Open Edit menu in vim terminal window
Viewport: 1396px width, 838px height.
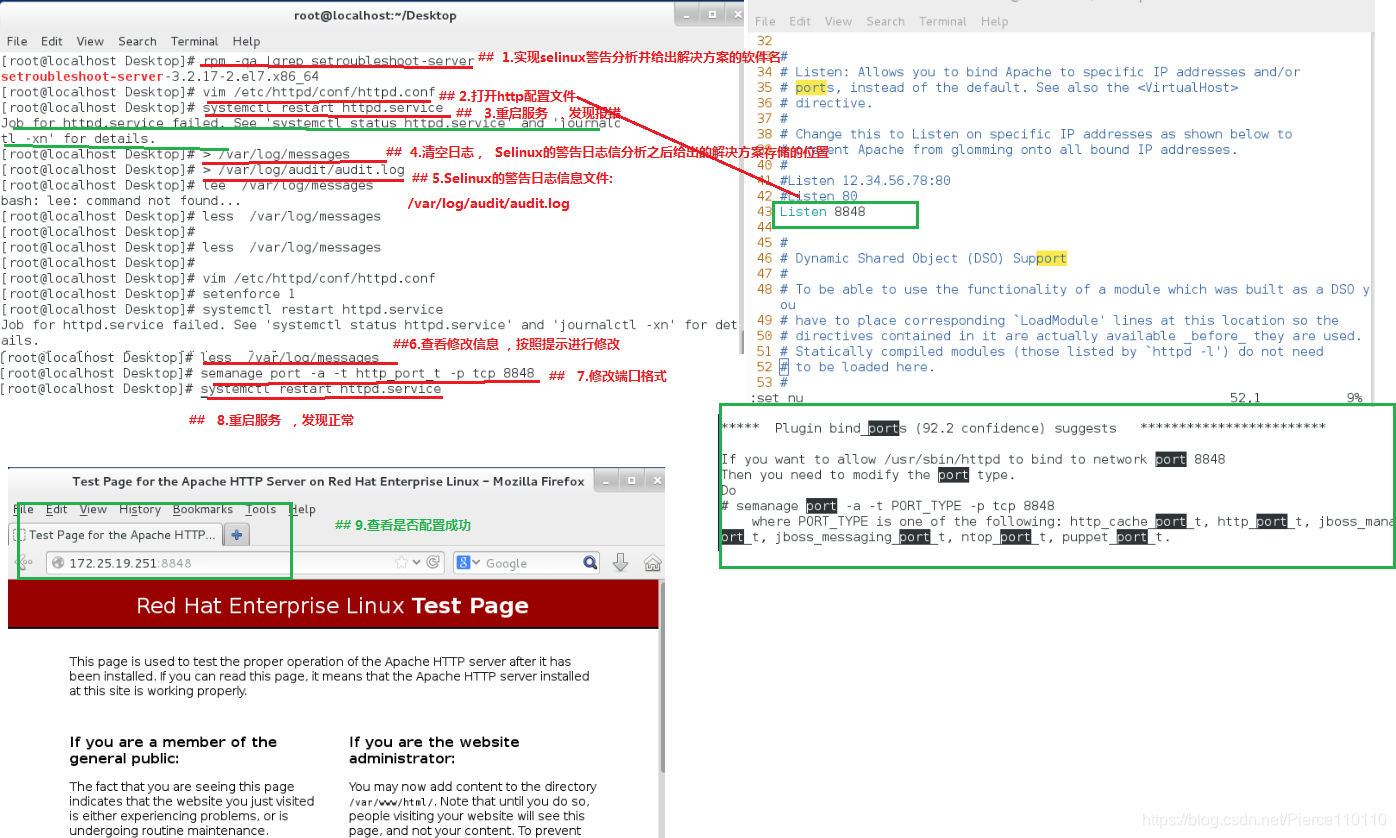tap(800, 21)
